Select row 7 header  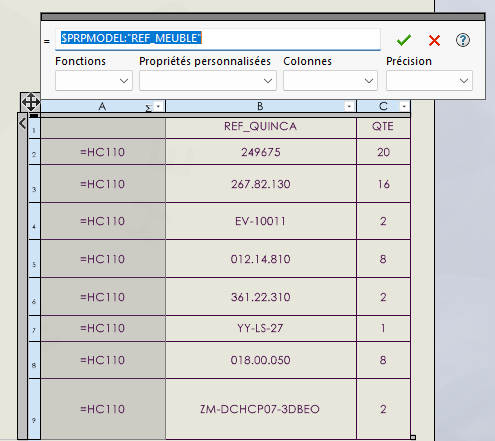(x=34, y=328)
